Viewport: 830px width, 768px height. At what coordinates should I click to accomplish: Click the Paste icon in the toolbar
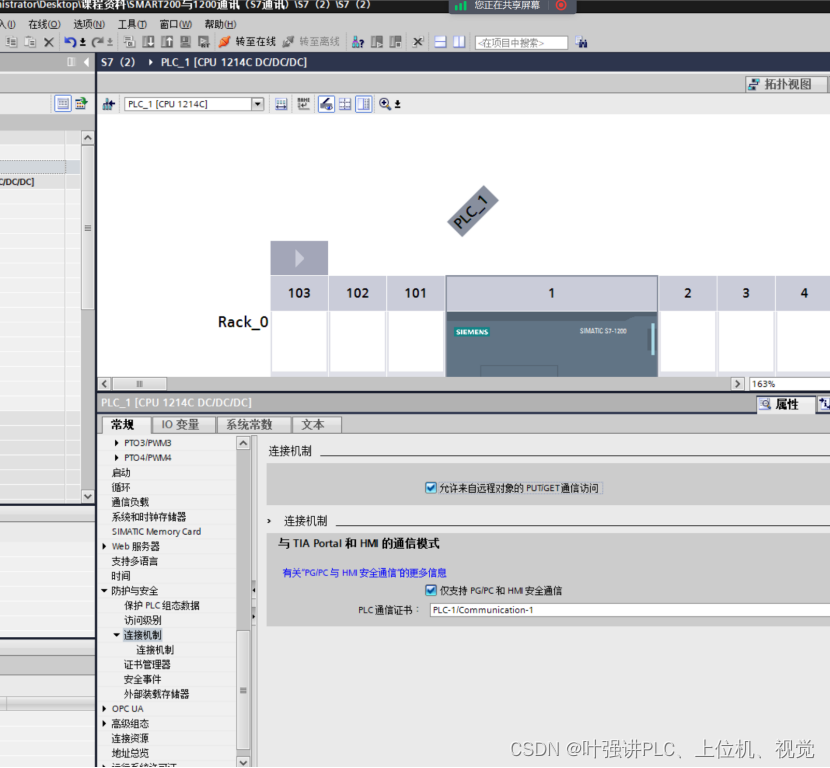tap(30, 42)
